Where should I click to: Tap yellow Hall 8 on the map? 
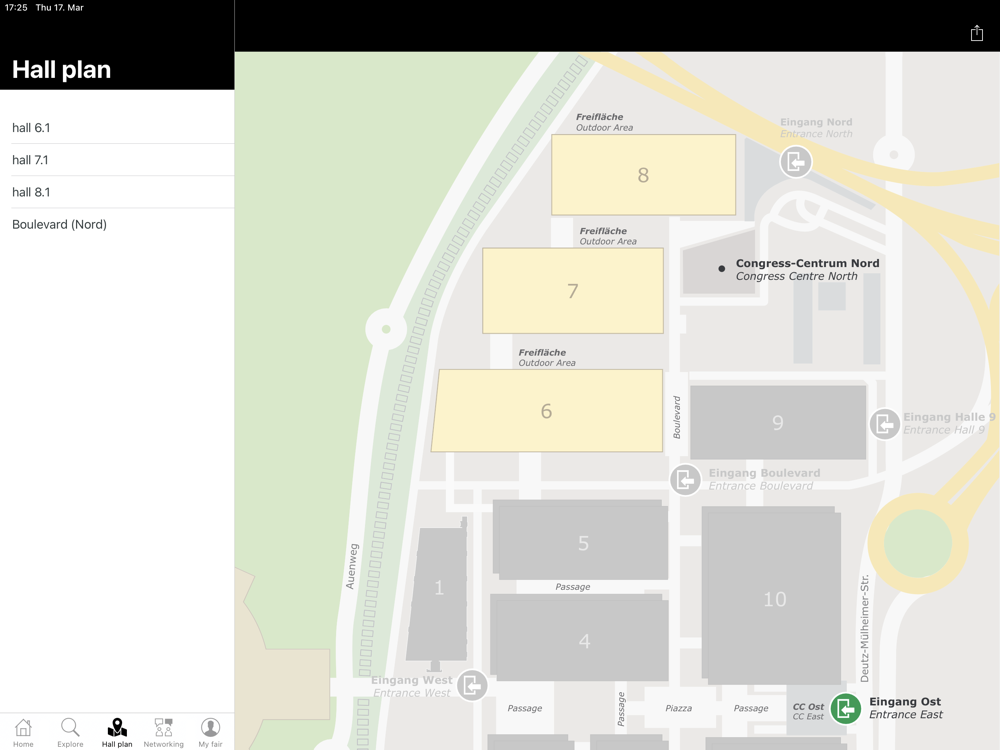(x=643, y=175)
